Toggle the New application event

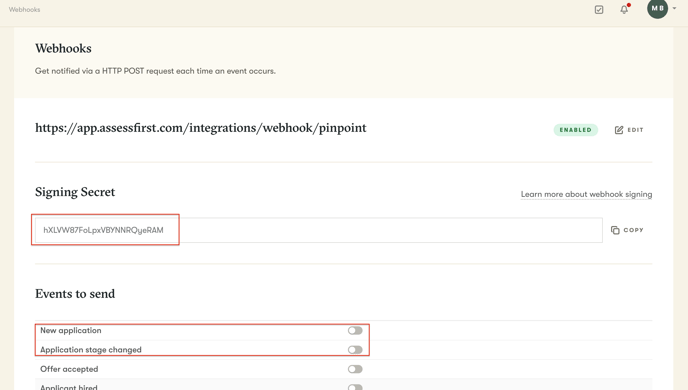coord(355,330)
